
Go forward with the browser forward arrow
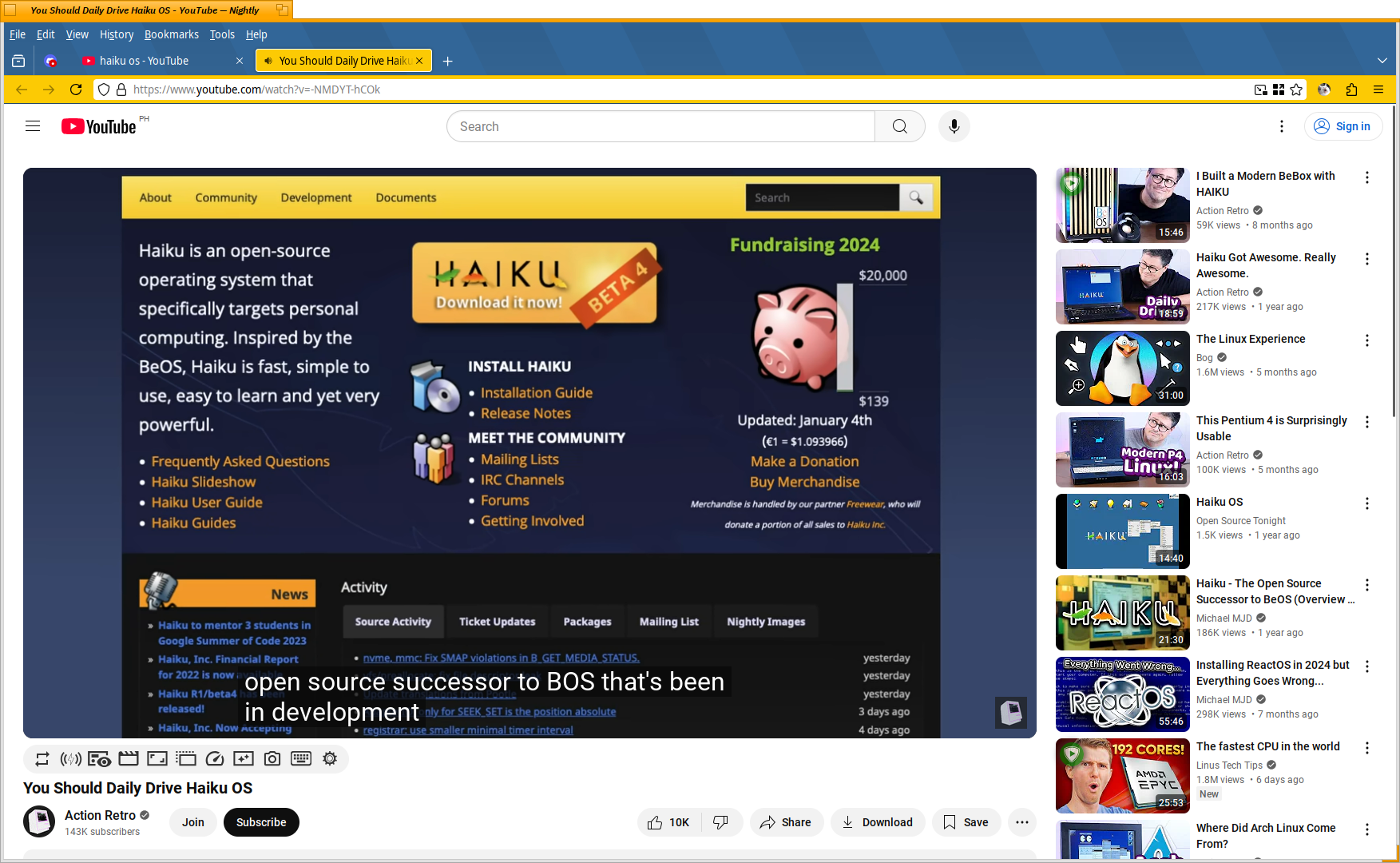49,89
